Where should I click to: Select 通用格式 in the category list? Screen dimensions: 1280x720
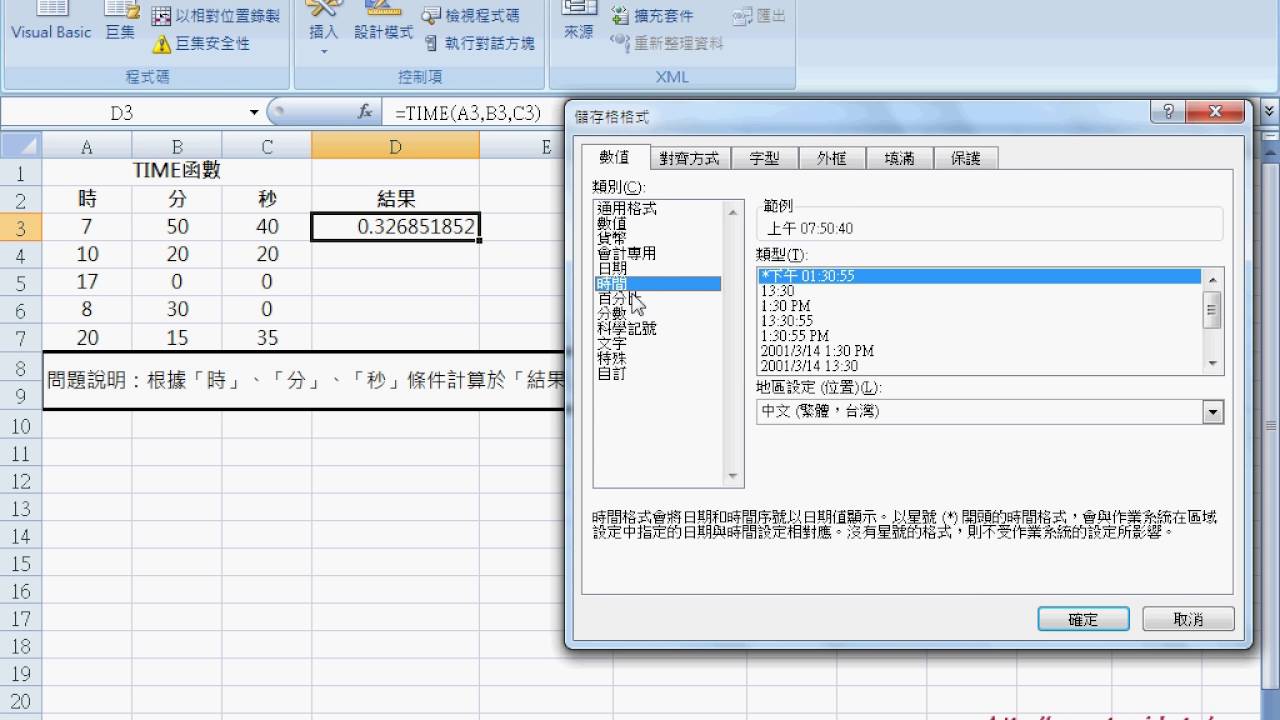click(657, 209)
